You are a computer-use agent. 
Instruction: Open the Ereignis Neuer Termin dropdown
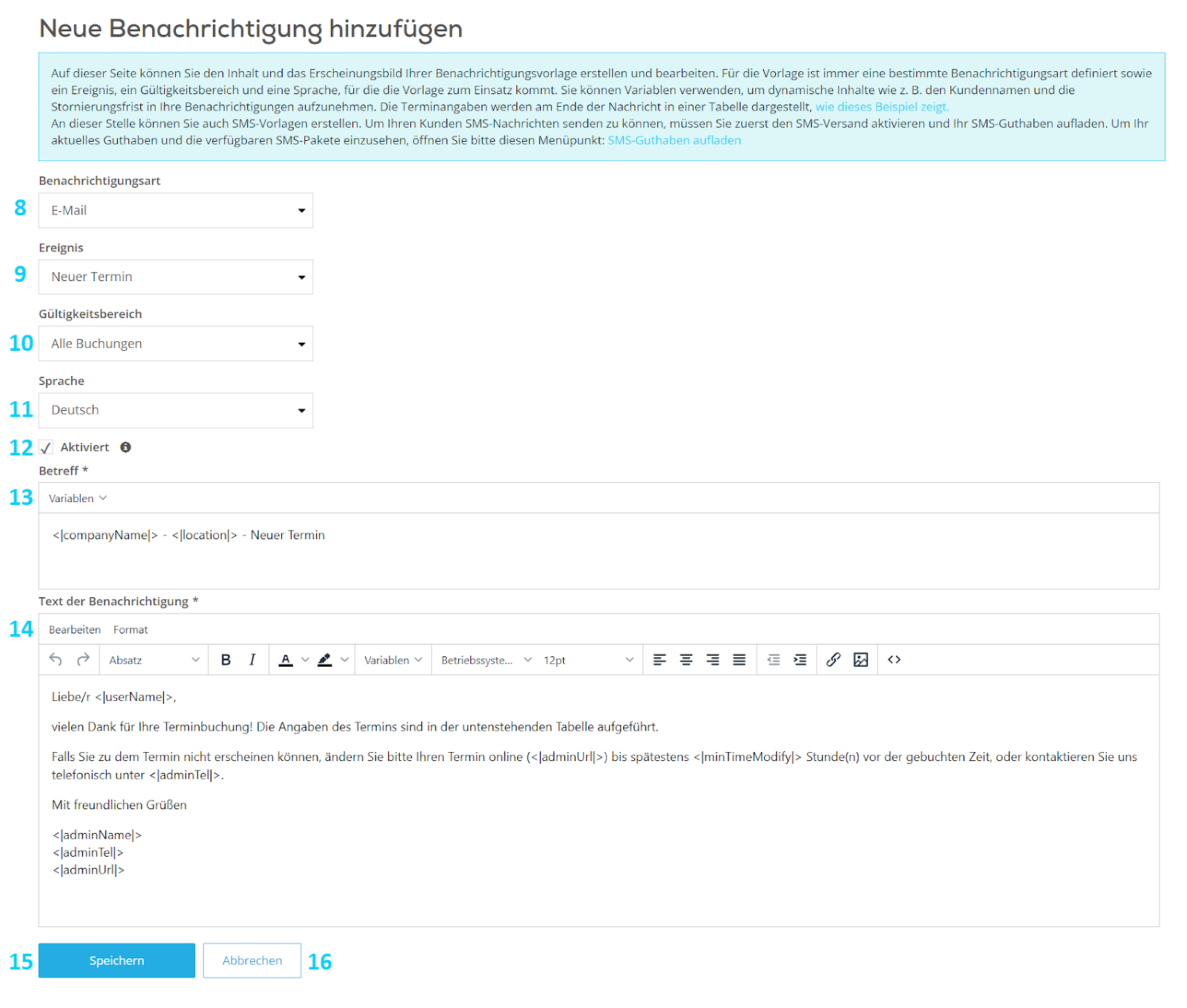pos(176,277)
